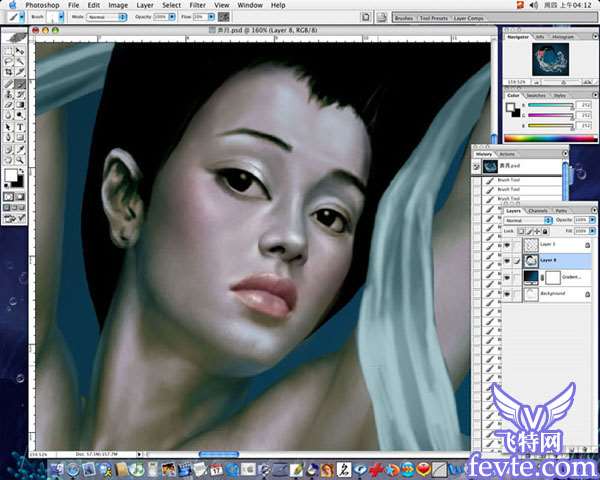Open the tool preset picker dropdown
Image resolution: width=600 pixels, height=480 pixels.
point(22,17)
